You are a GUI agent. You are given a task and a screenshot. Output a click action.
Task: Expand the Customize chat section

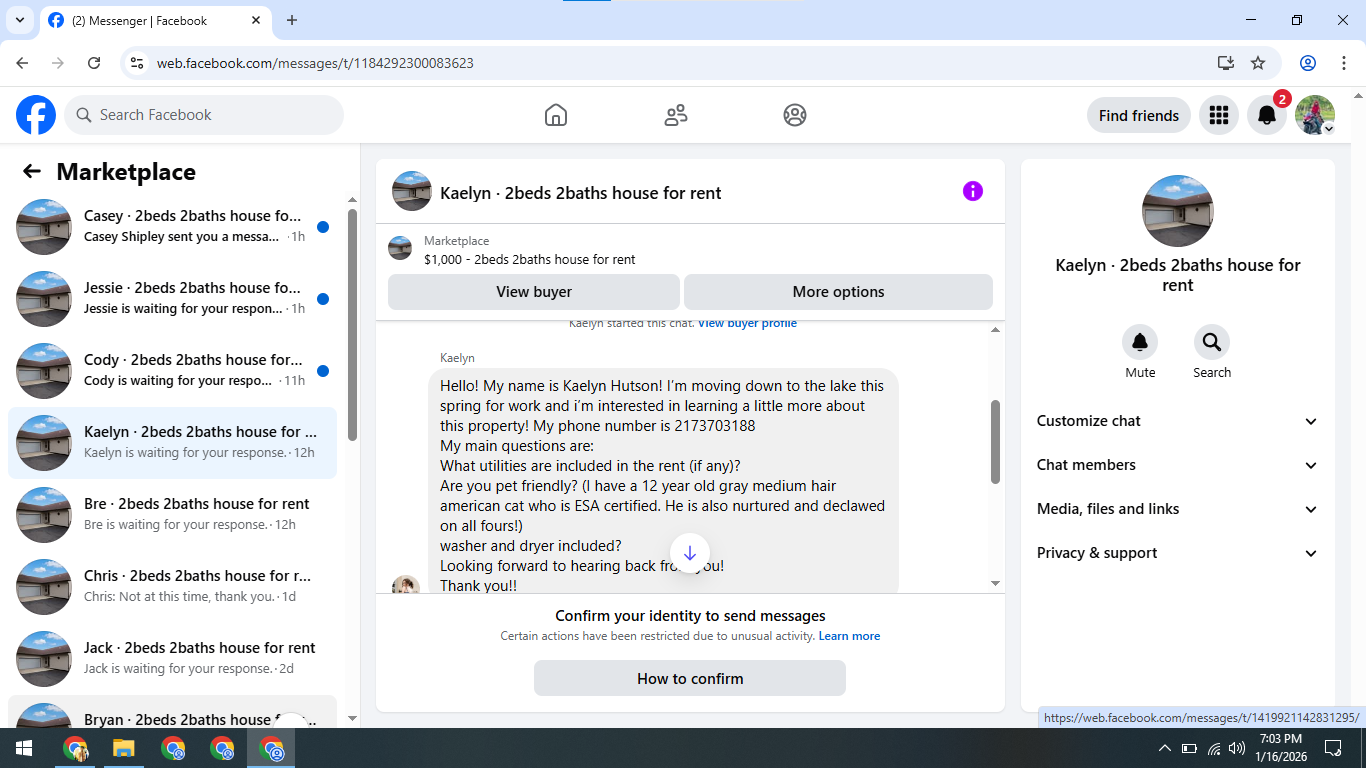(1178, 421)
